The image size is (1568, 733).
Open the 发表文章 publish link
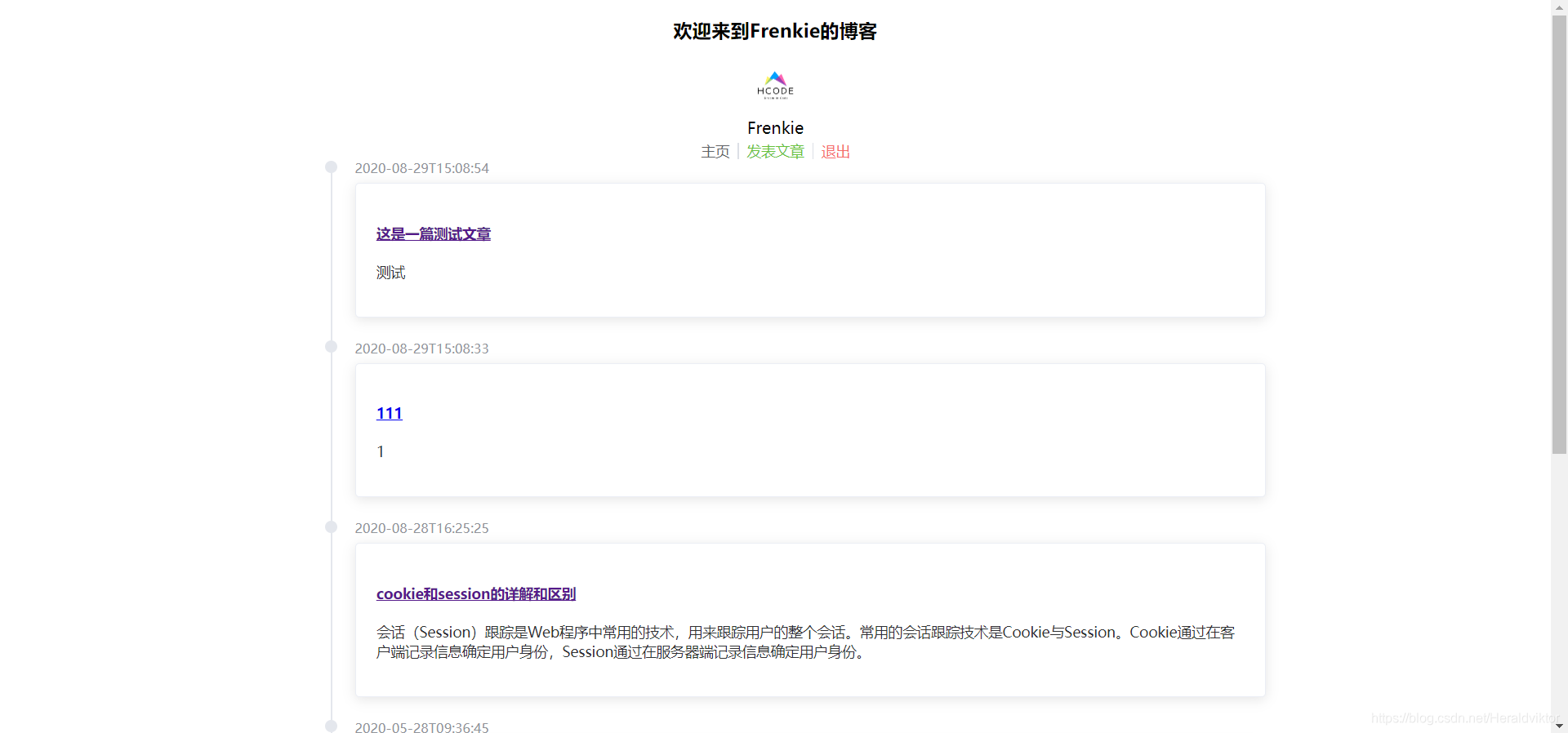coord(775,152)
